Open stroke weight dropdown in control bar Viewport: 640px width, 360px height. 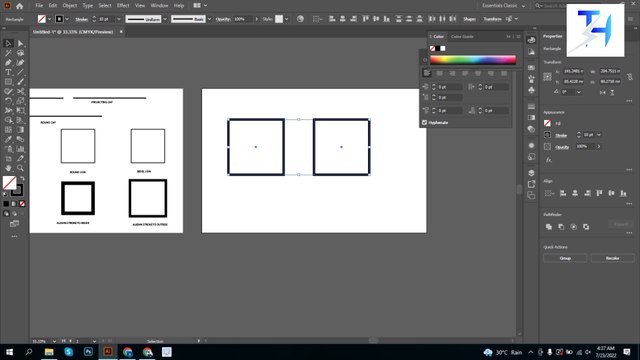119,19
